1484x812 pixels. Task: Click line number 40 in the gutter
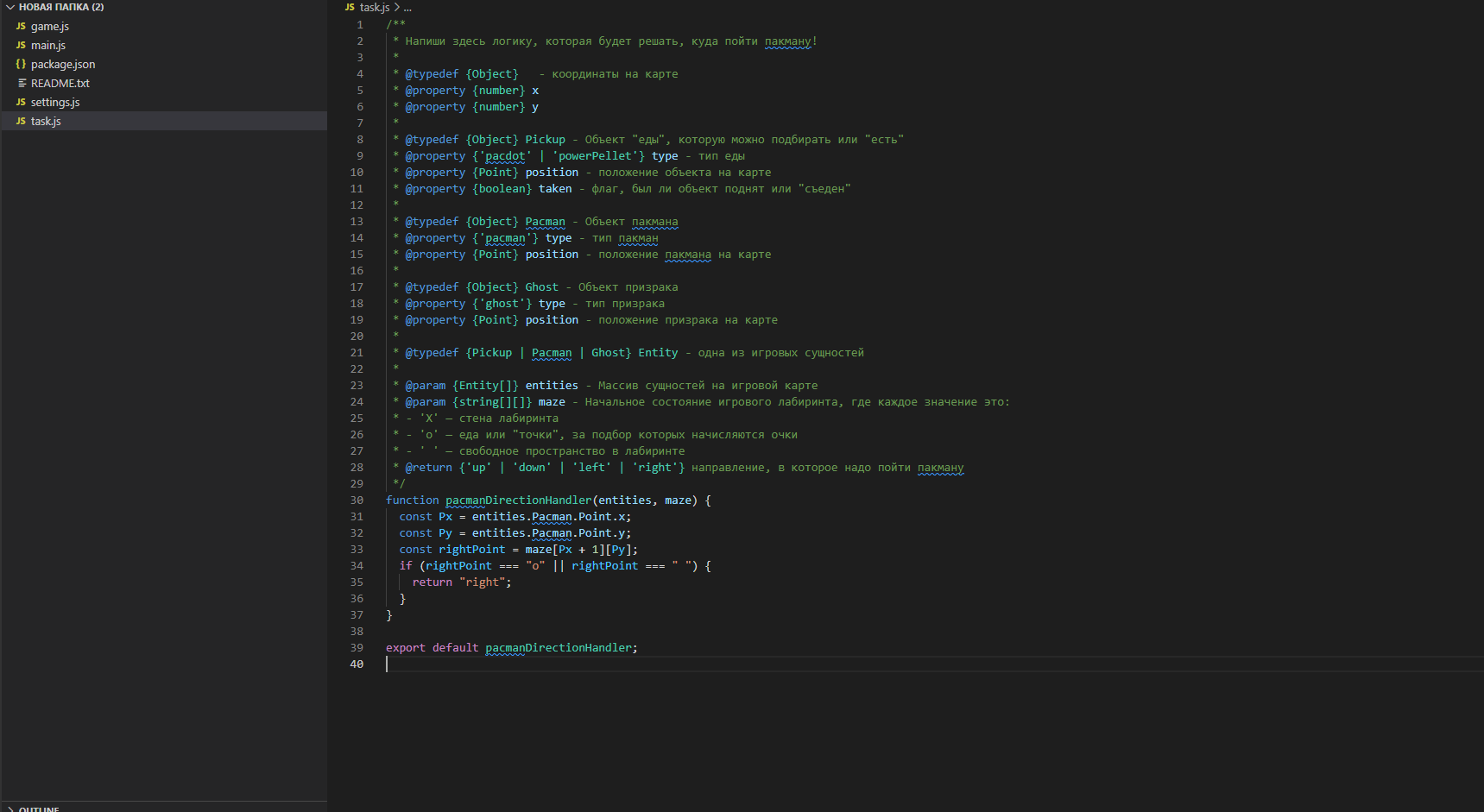[x=357, y=664]
